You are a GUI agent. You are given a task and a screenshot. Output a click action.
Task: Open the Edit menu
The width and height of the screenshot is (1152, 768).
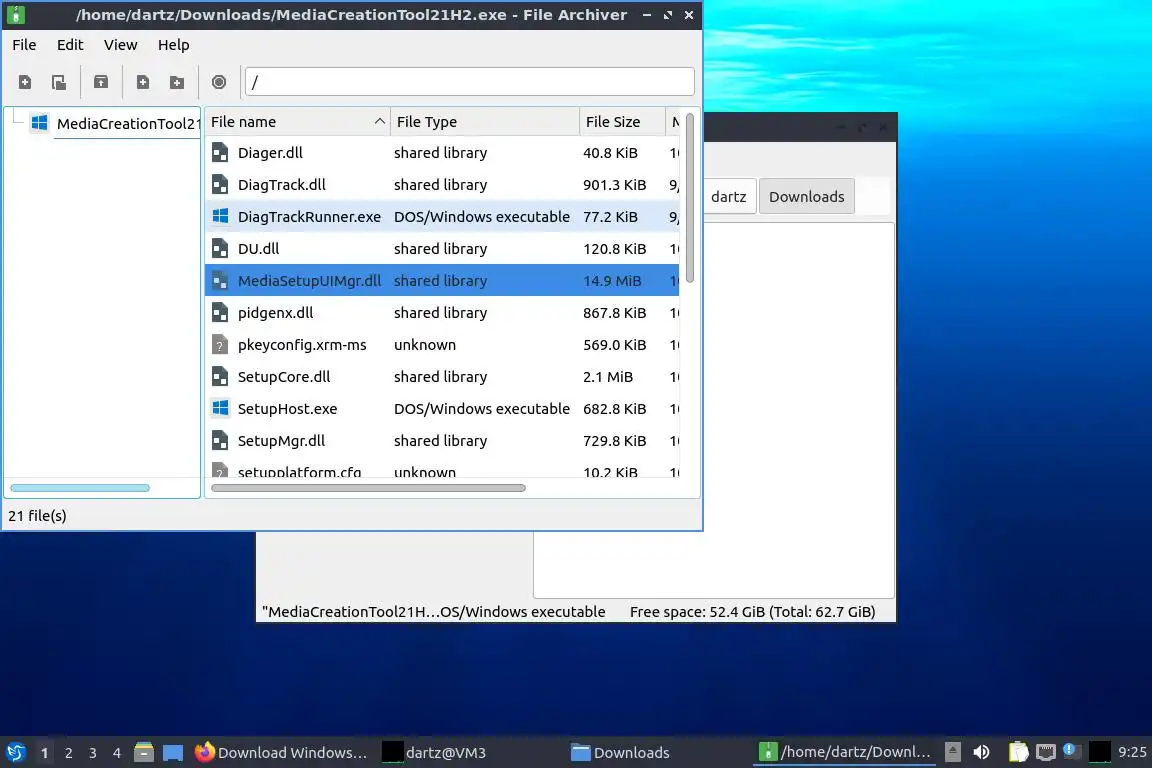pyautogui.click(x=70, y=45)
